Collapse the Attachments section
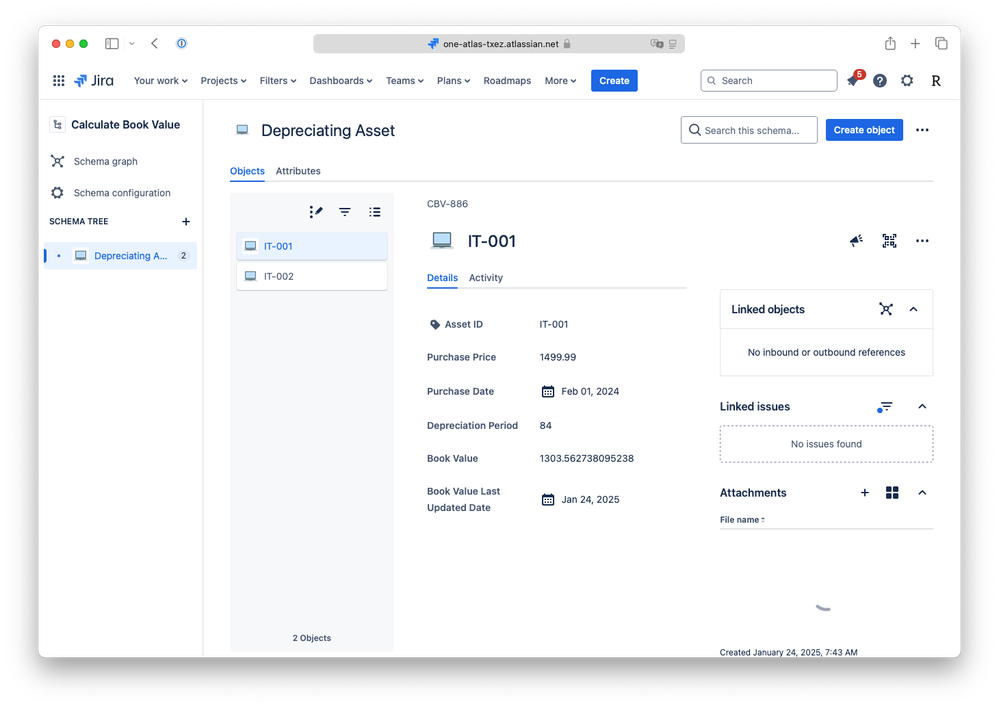Image resolution: width=999 pixels, height=708 pixels. point(922,493)
